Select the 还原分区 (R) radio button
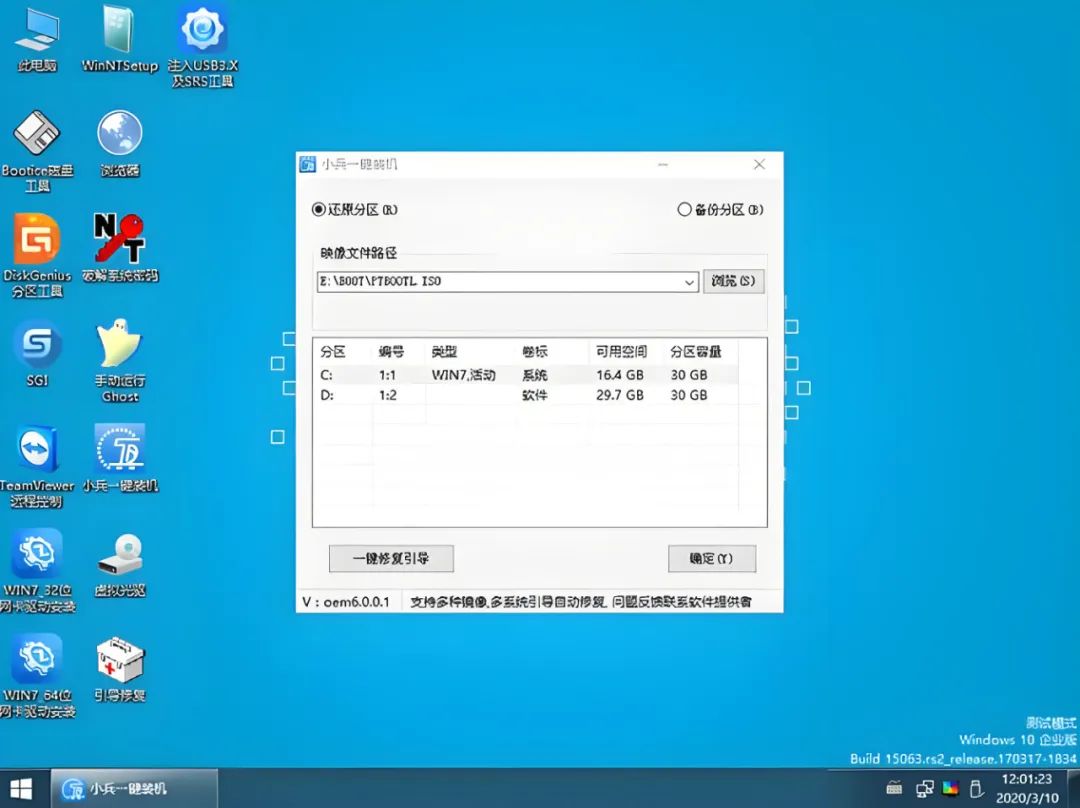This screenshot has height=808, width=1080. click(x=355, y=209)
